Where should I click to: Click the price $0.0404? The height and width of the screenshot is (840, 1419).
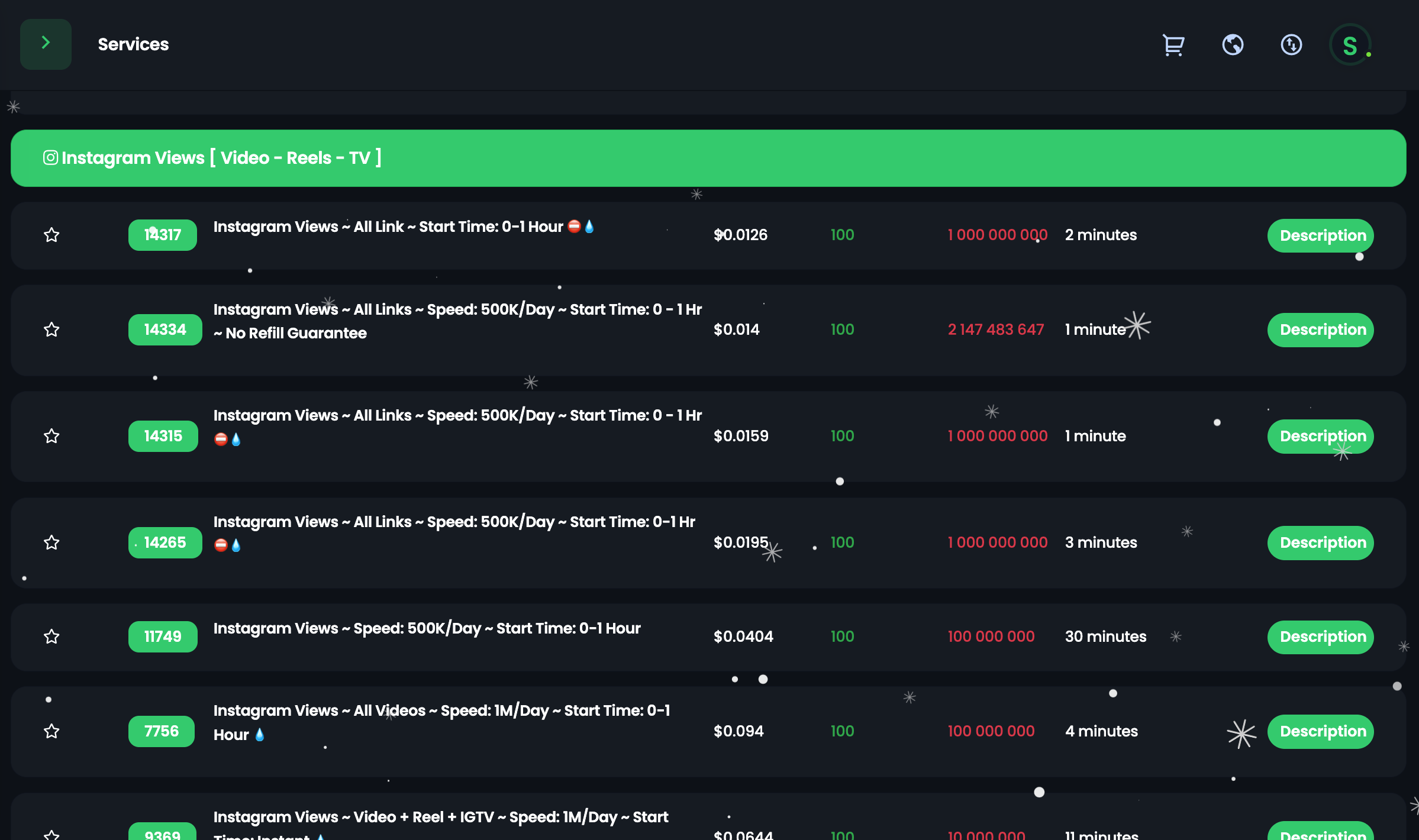(x=743, y=637)
